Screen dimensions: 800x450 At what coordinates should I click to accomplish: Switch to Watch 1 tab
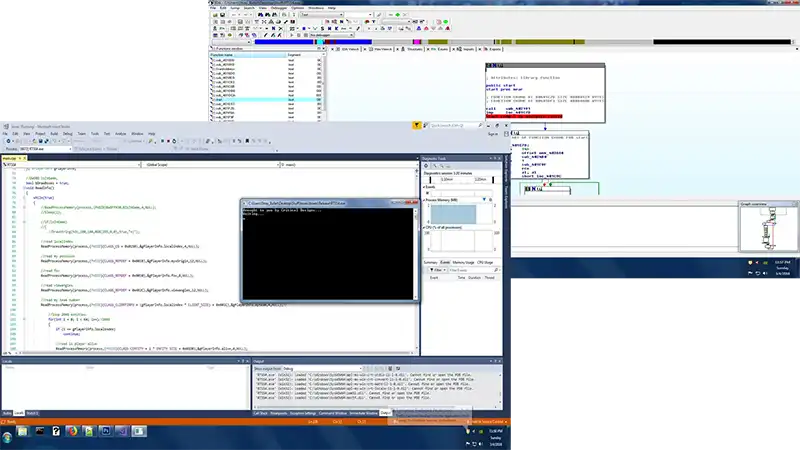coord(32,413)
